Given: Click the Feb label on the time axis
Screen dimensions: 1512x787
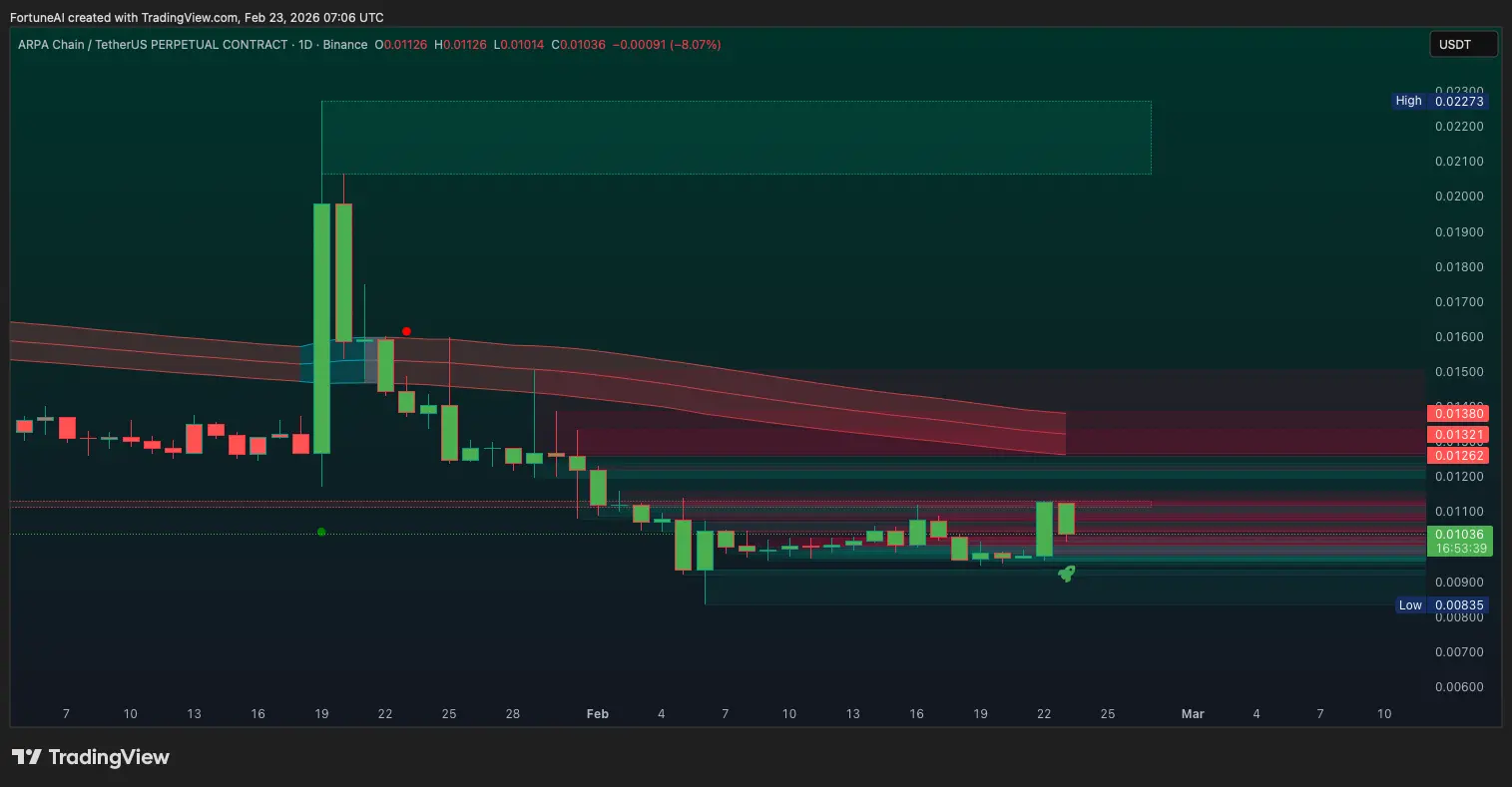Looking at the screenshot, I should (598, 714).
